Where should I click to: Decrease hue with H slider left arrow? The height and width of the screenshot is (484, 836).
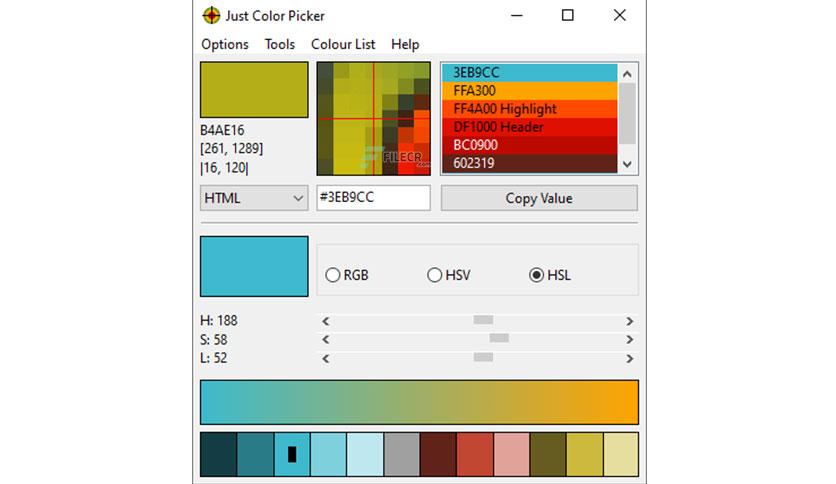[x=326, y=321]
